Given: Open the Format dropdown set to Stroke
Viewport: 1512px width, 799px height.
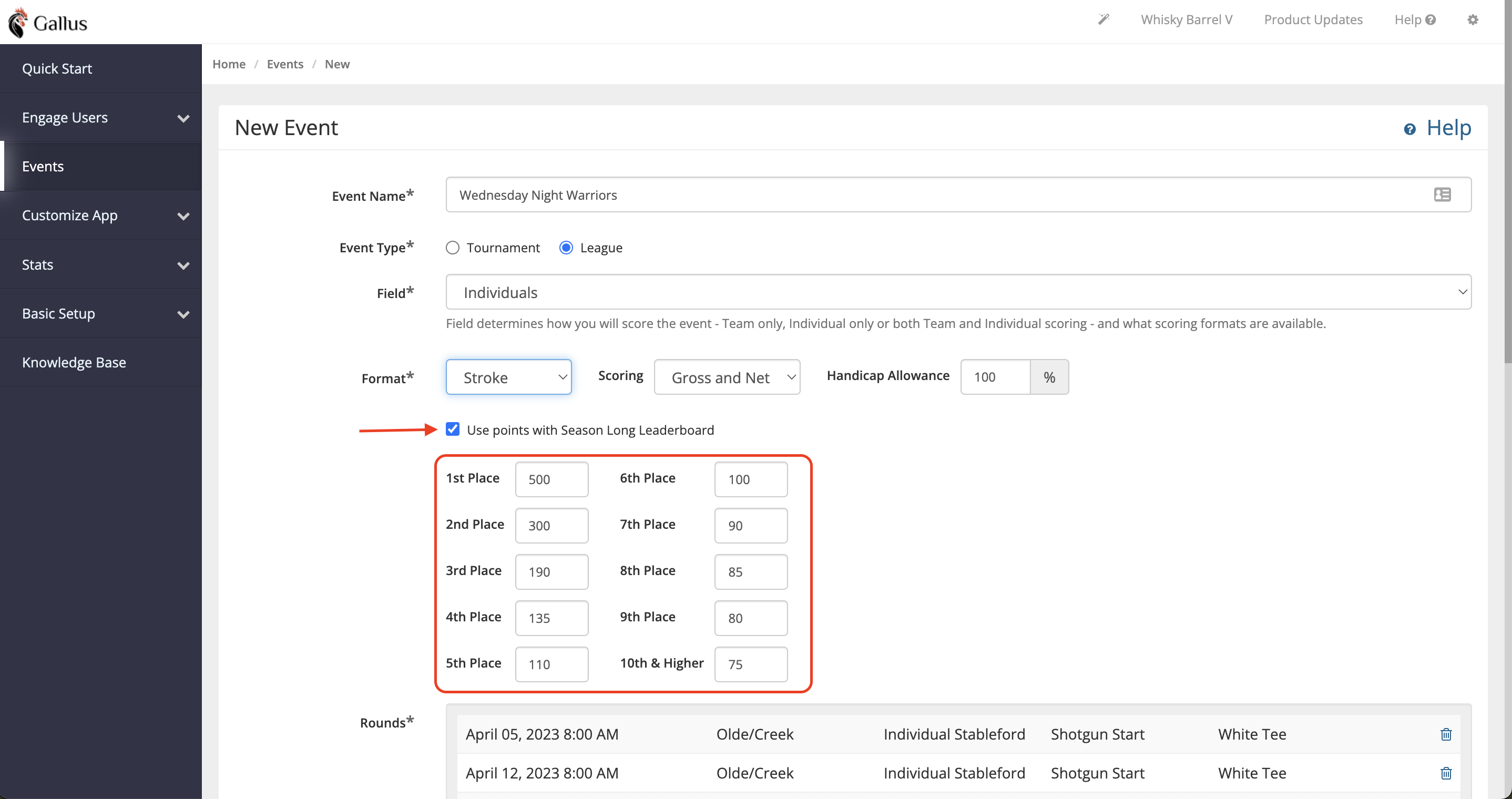Looking at the screenshot, I should tap(508, 377).
